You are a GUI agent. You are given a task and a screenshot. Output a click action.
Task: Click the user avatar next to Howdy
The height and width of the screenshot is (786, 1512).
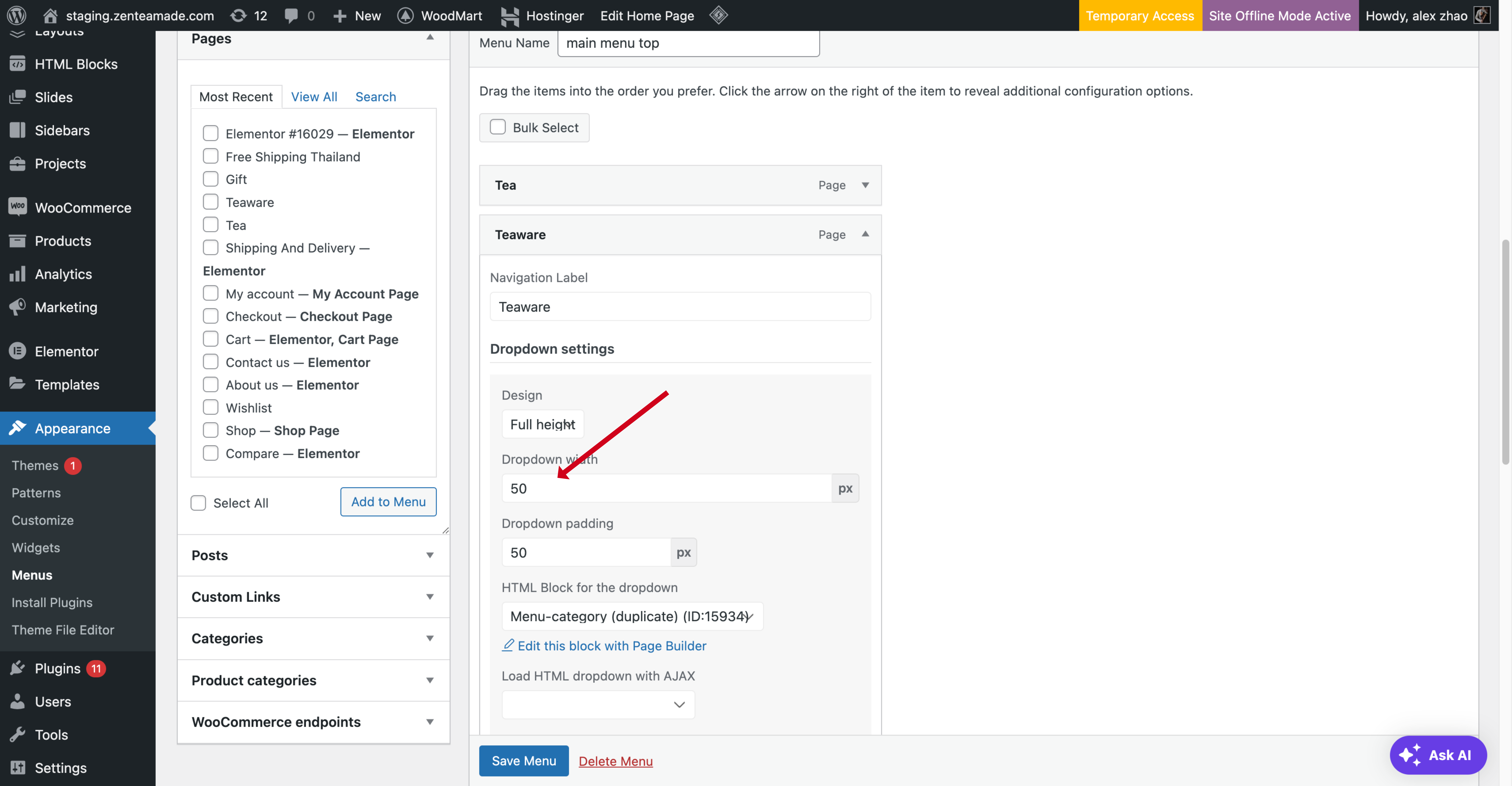pos(1482,15)
